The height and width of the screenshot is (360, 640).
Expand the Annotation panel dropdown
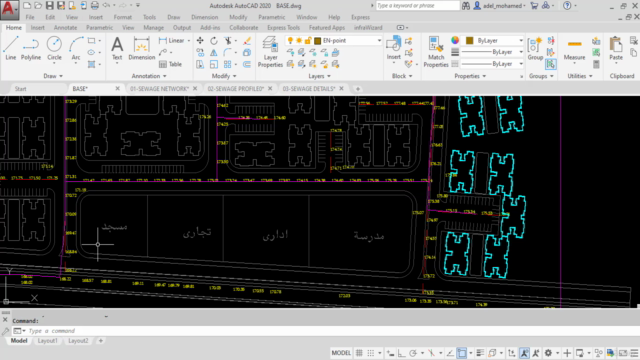[x=149, y=76]
